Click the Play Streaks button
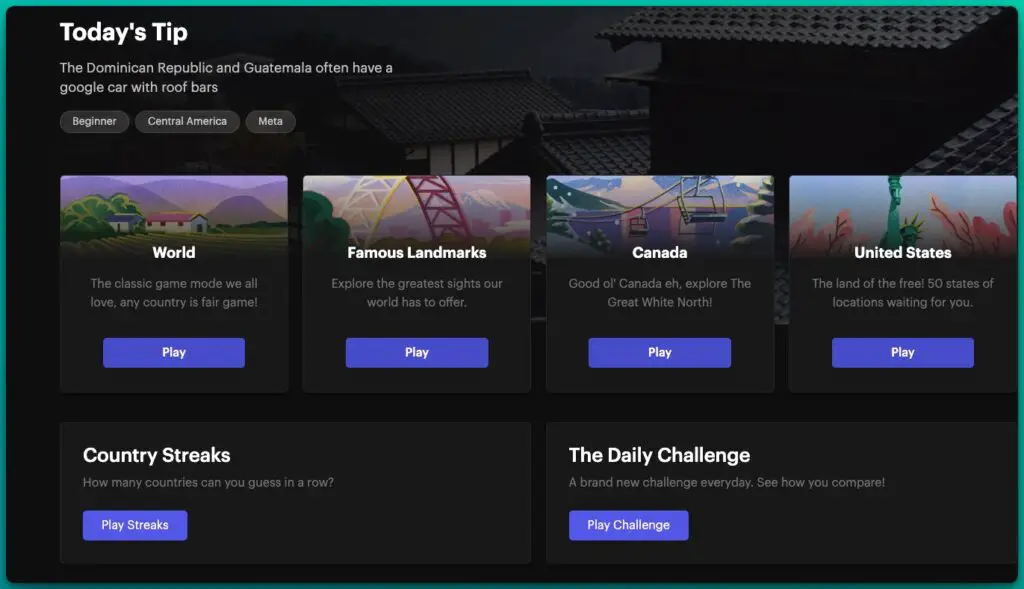 135,525
